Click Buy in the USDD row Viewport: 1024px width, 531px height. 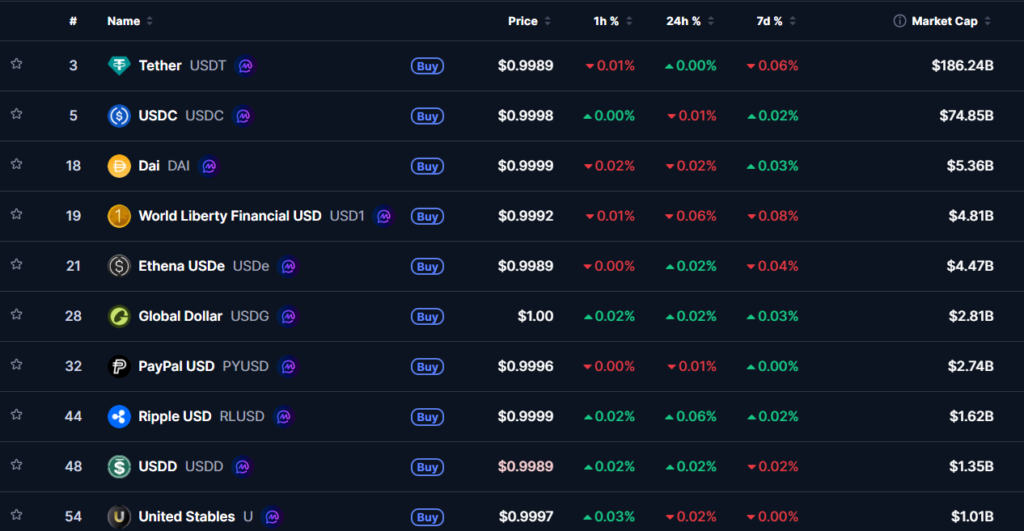point(427,467)
